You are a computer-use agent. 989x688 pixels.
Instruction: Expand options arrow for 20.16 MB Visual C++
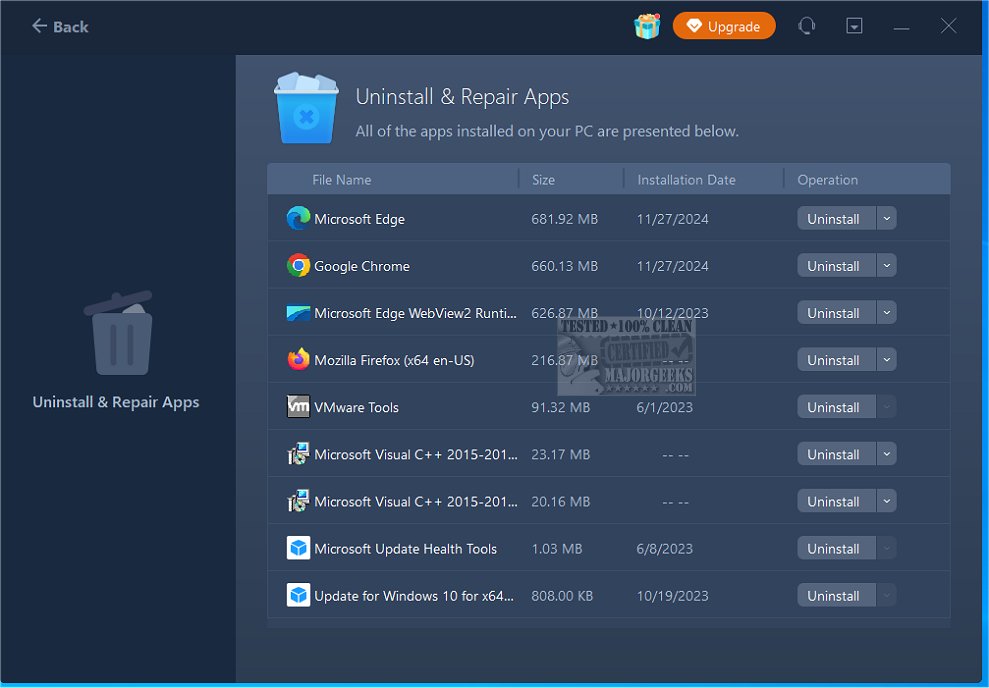click(886, 501)
